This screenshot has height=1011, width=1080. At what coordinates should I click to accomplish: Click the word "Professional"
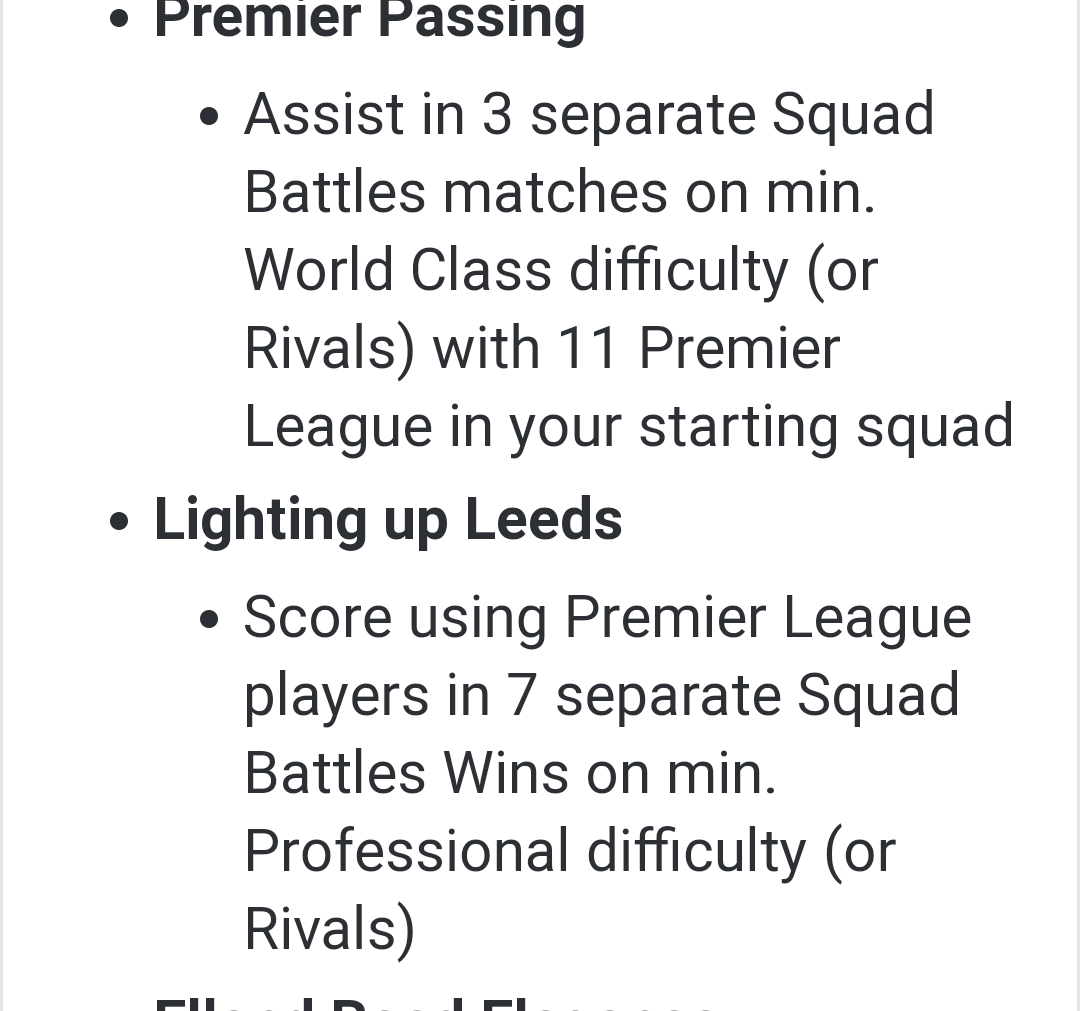[x=406, y=852]
